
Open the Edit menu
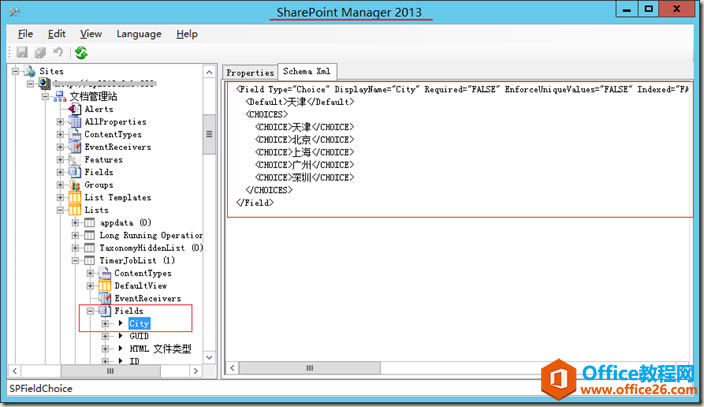(57, 34)
